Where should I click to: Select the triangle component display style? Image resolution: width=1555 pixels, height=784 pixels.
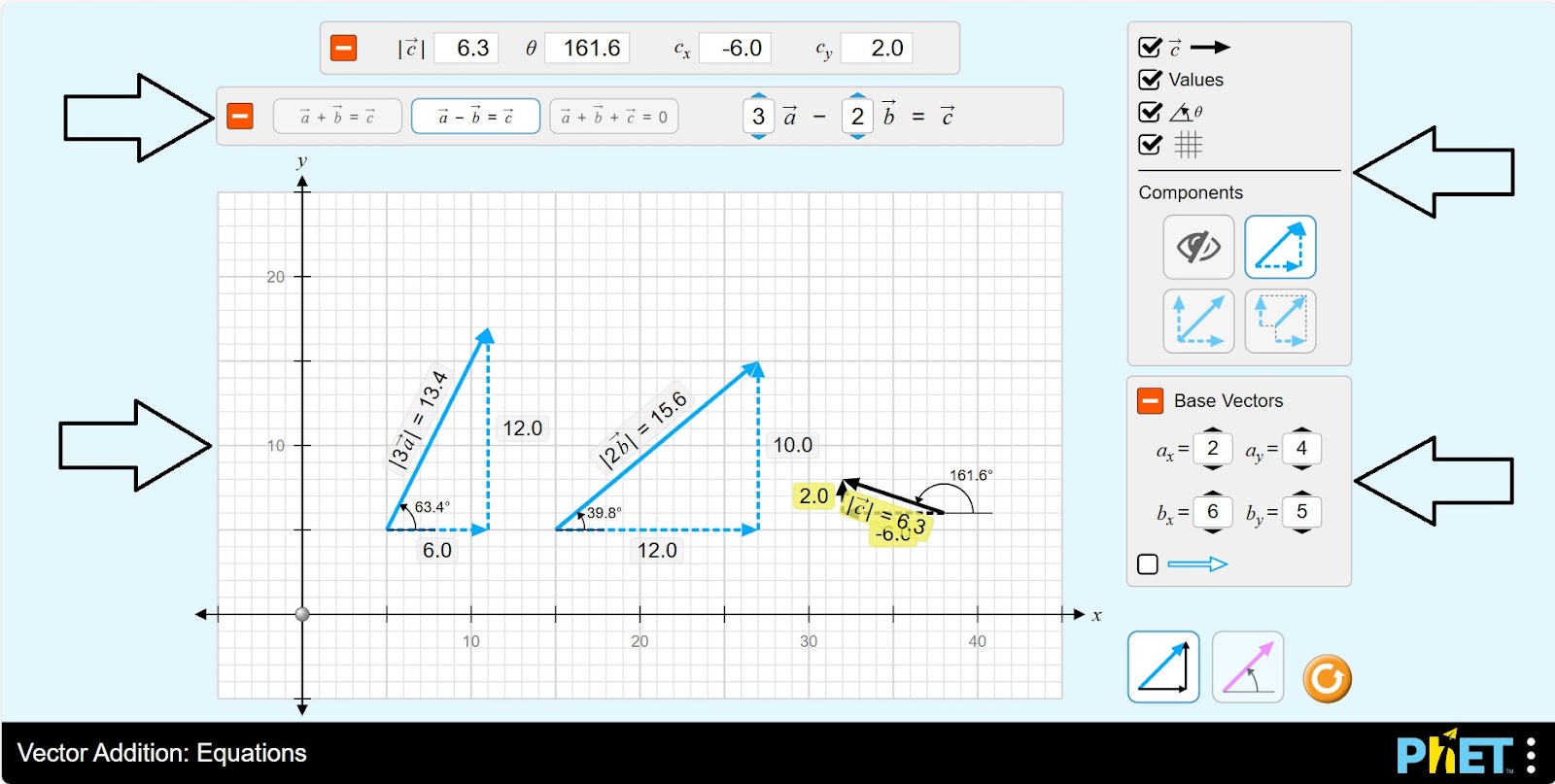pyautogui.click(x=1280, y=248)
